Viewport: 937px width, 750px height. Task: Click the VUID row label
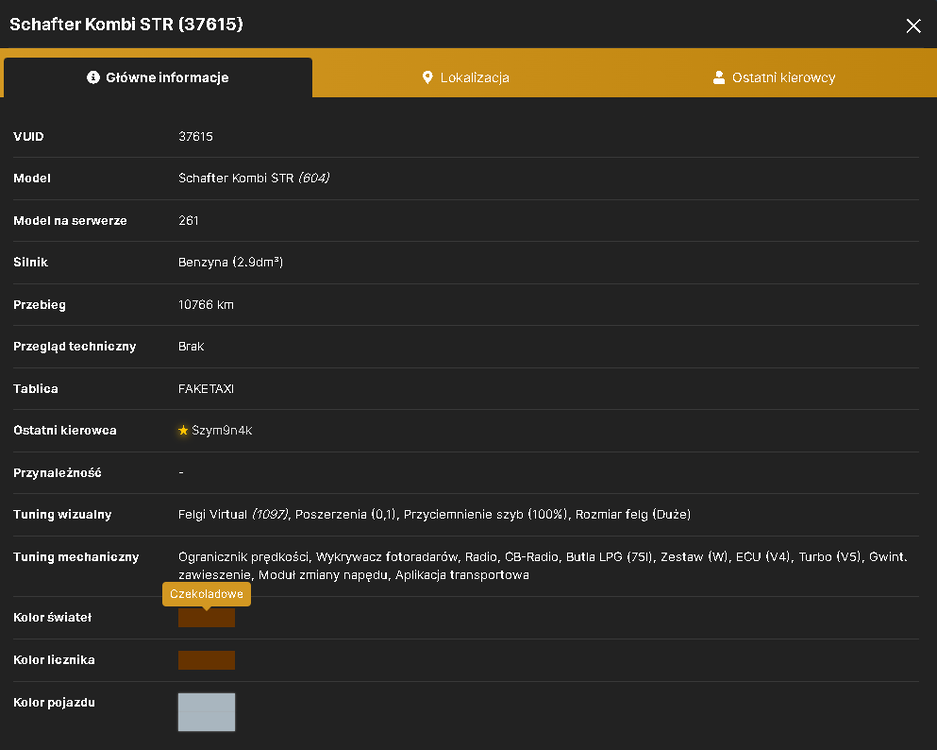tap(29, 136)
